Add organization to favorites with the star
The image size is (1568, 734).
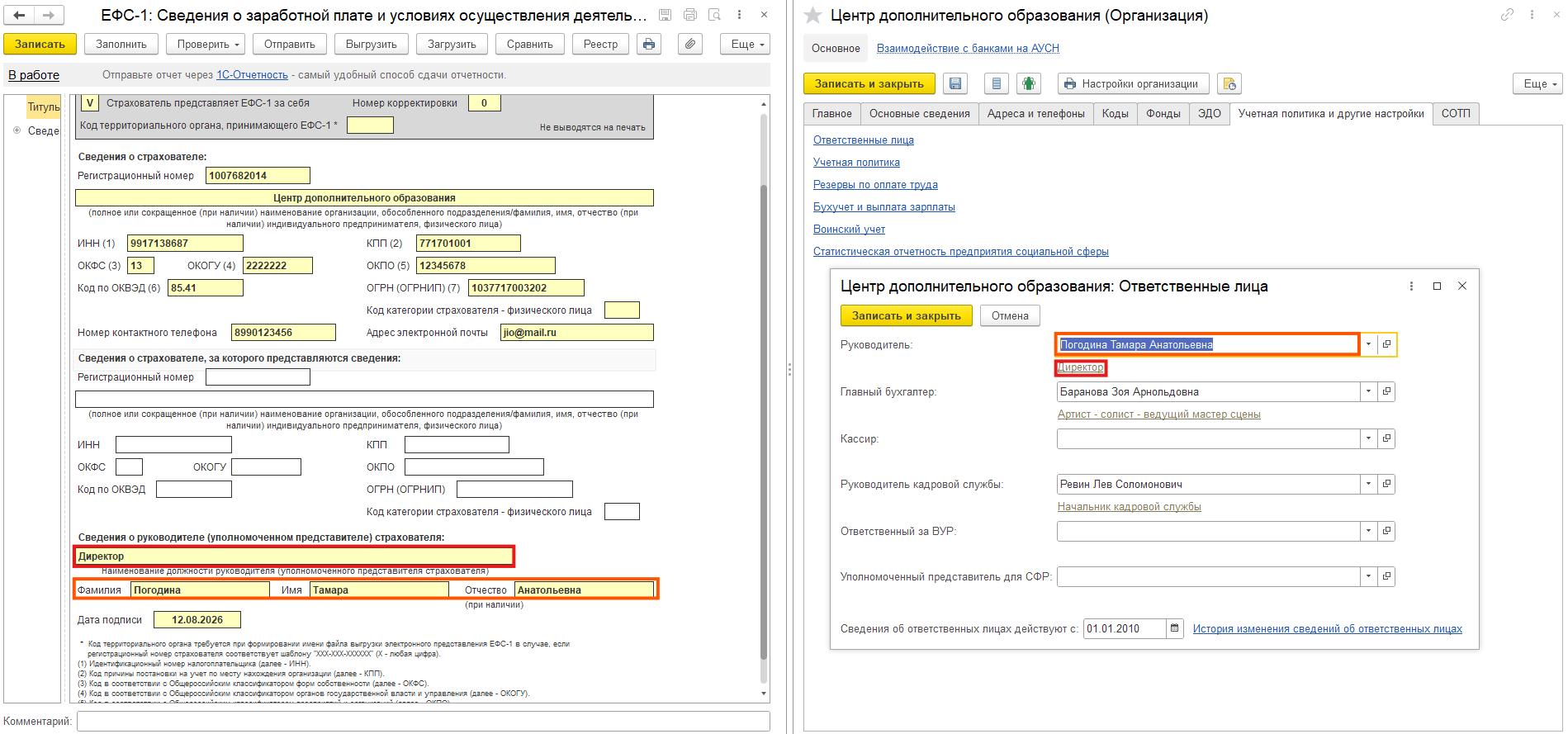(x=812, y=15)
